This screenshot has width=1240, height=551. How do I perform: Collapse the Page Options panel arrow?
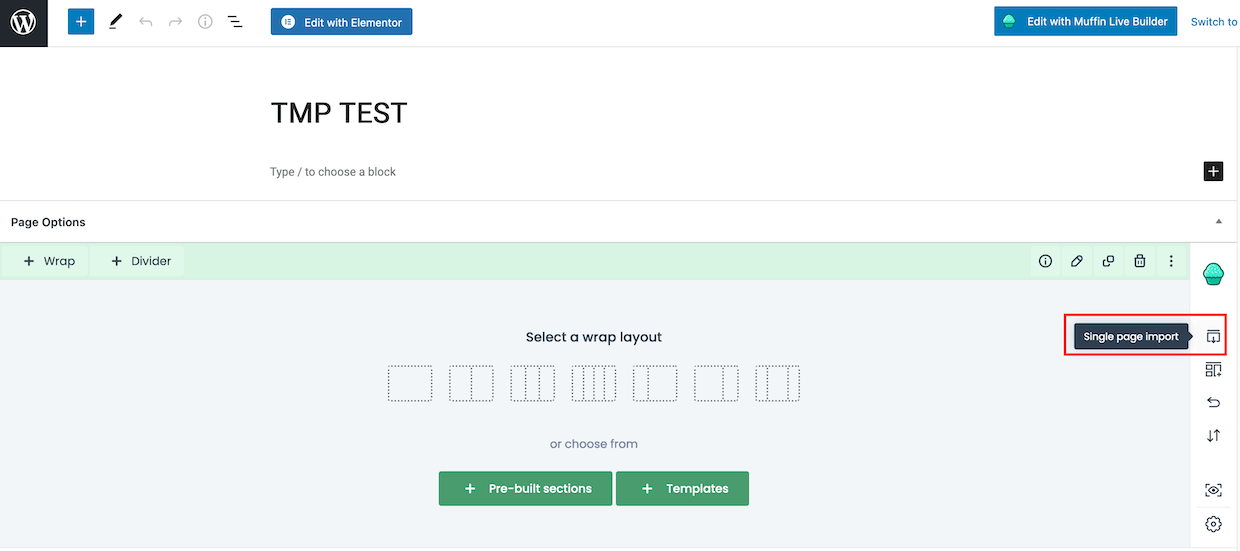(1218, 222)
